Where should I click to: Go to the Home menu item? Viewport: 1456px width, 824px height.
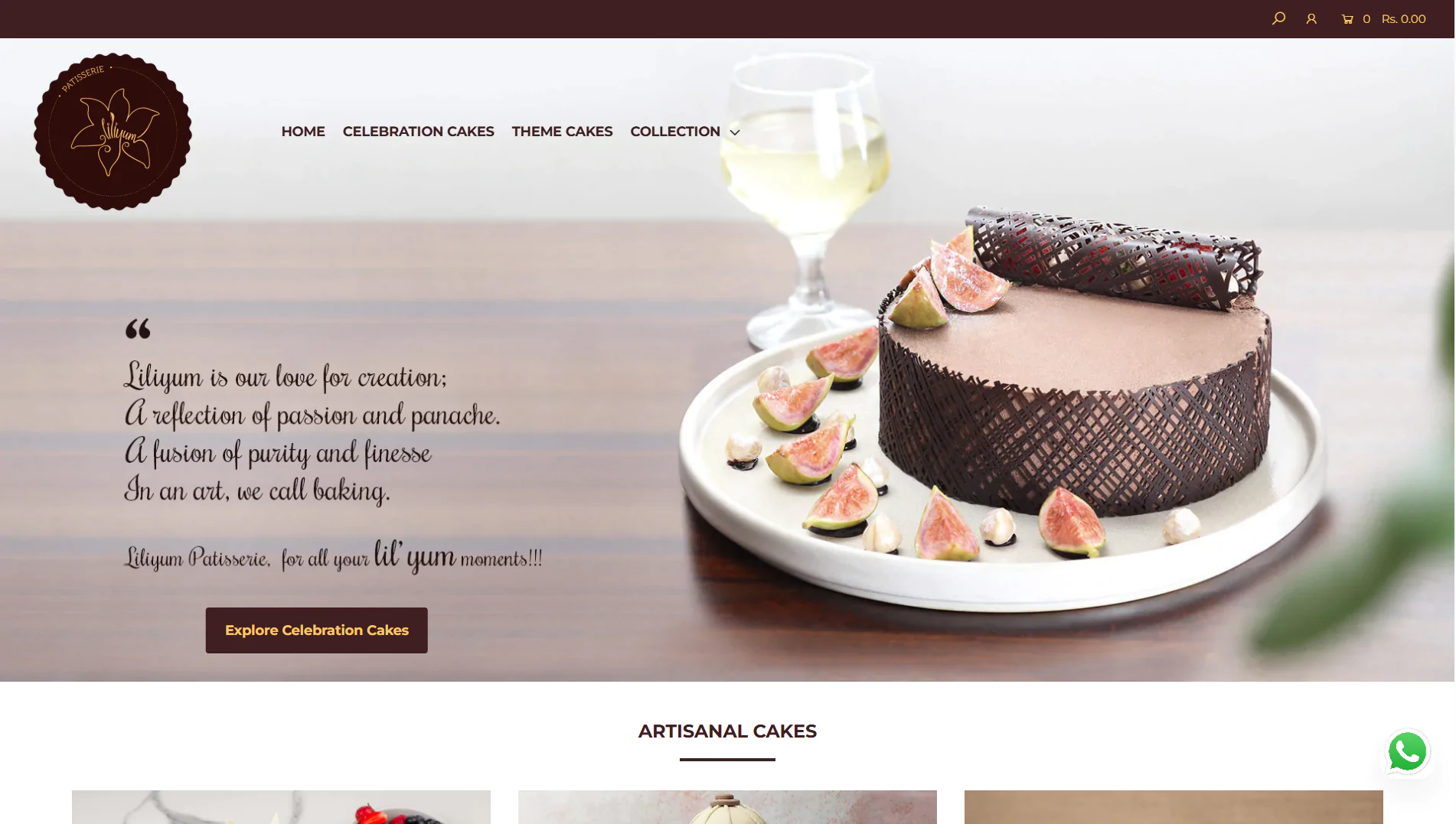(x=303, y=132)
